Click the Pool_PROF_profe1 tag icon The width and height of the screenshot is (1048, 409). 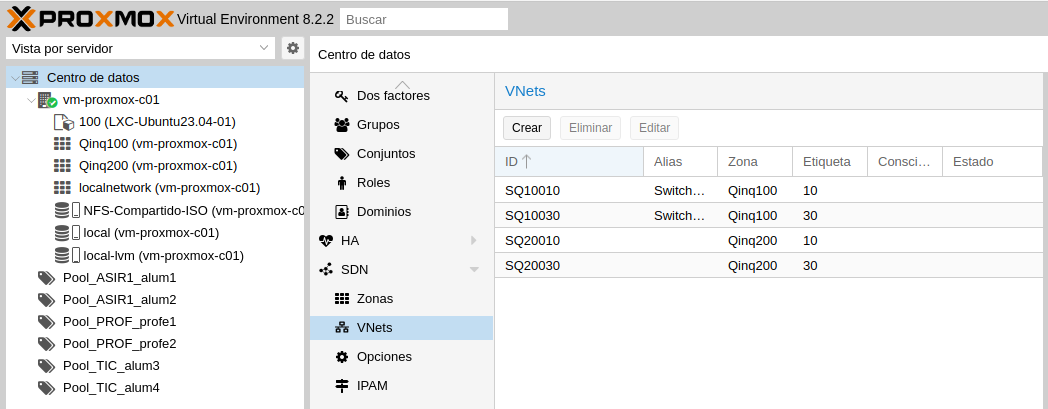point(46,322)
